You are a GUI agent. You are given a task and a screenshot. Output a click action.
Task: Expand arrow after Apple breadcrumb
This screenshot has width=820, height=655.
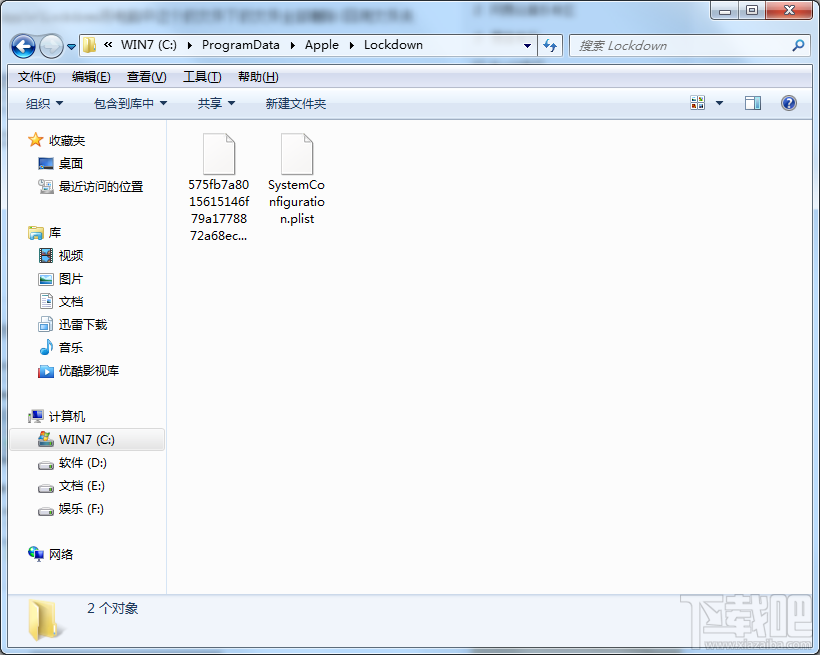(x=351, y=46)
